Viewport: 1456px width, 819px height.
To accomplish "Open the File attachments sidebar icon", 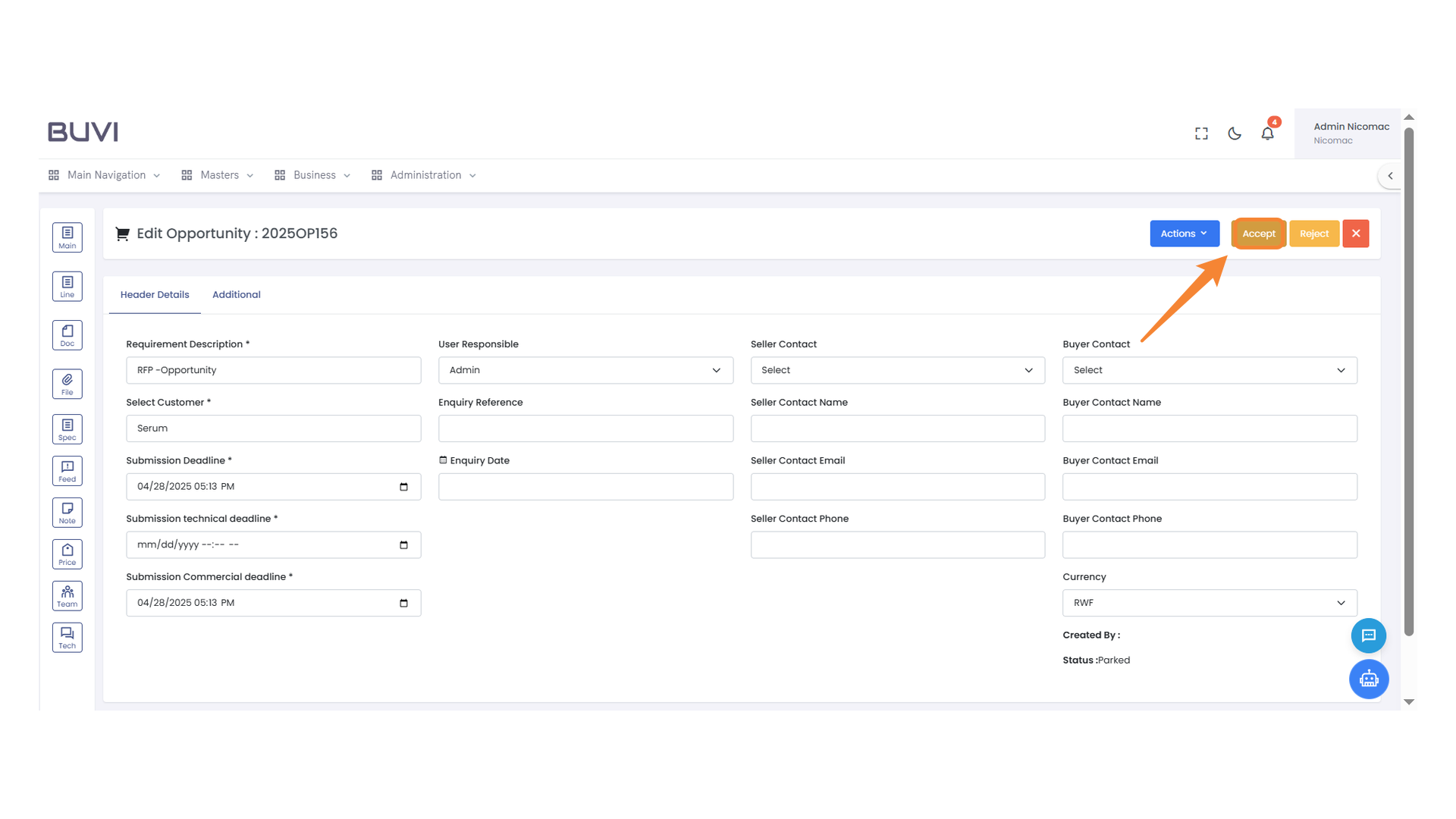I will click(x=67, y=384).
